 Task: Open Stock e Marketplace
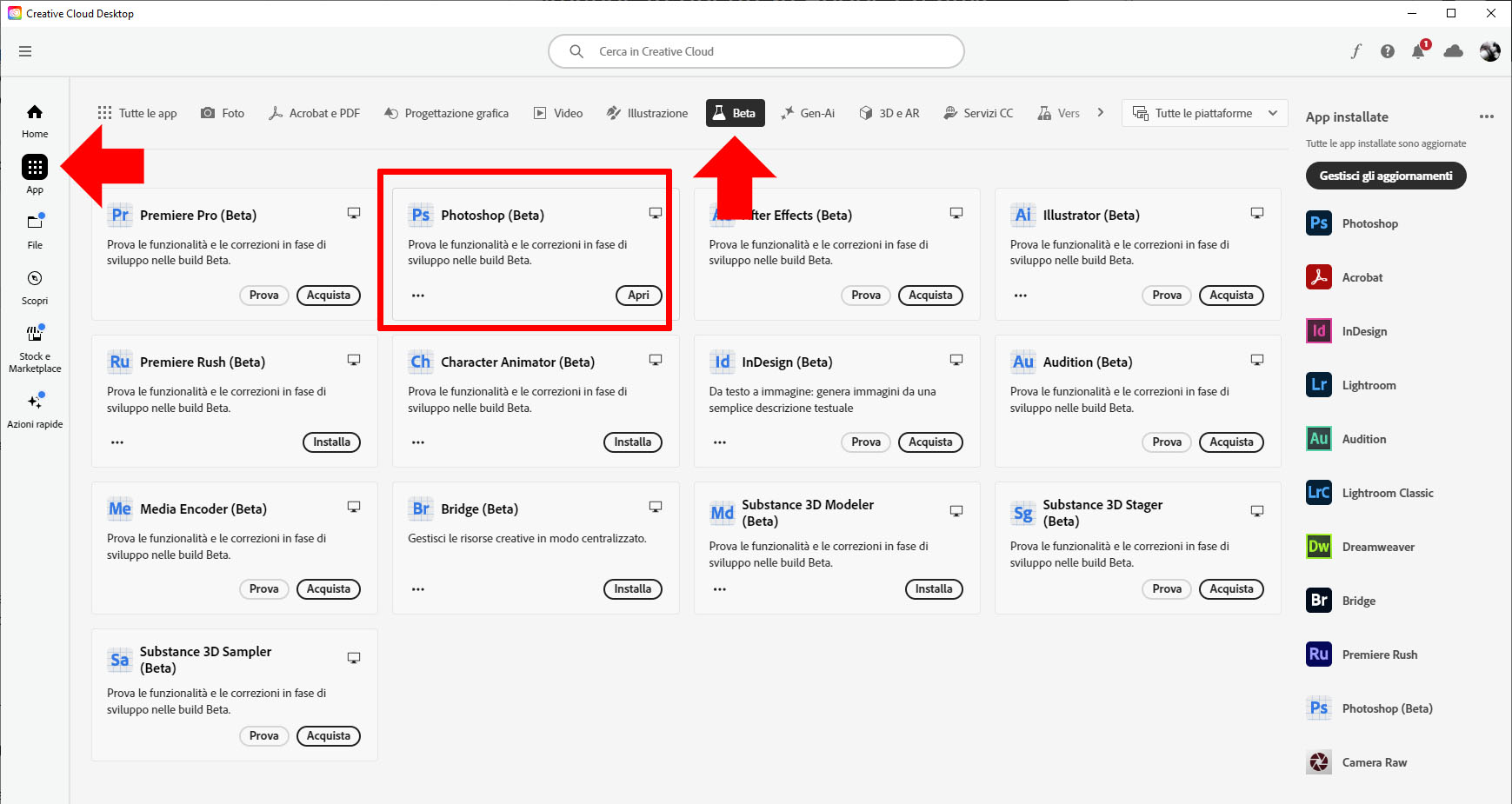35,346
